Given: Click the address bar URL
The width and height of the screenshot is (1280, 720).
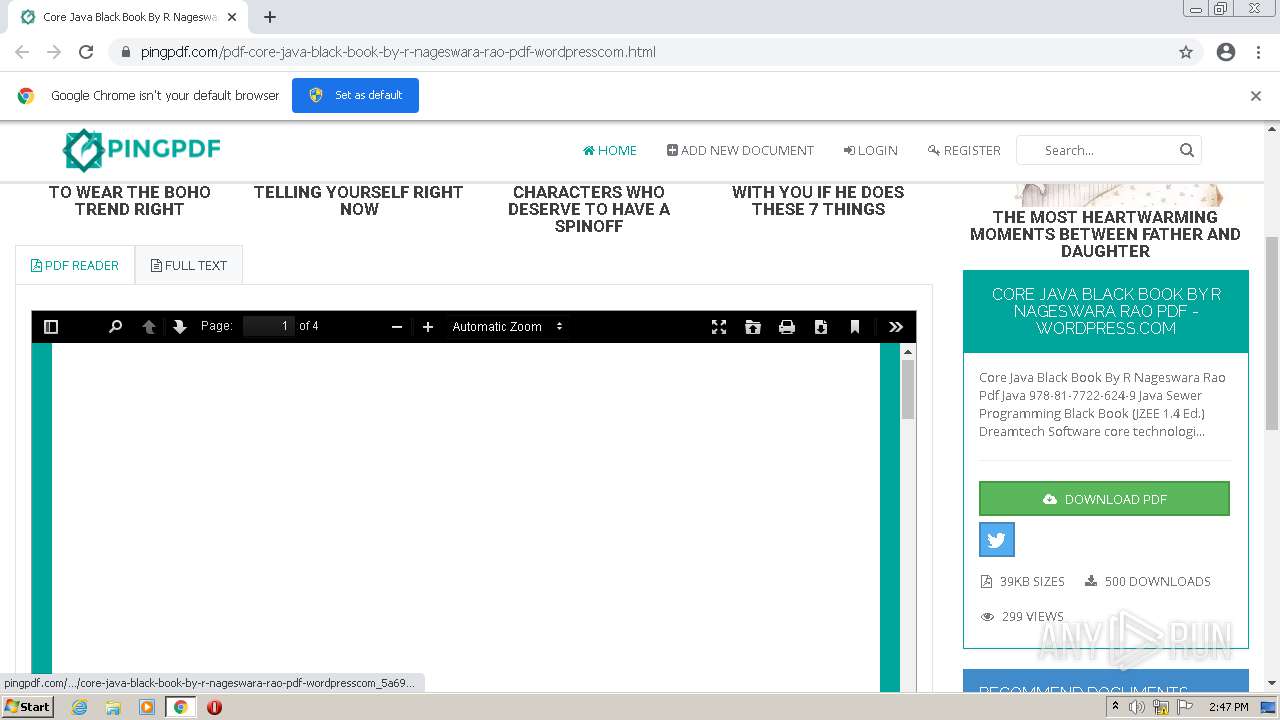Looking at the screenshot, I should (x=398, y=52).
